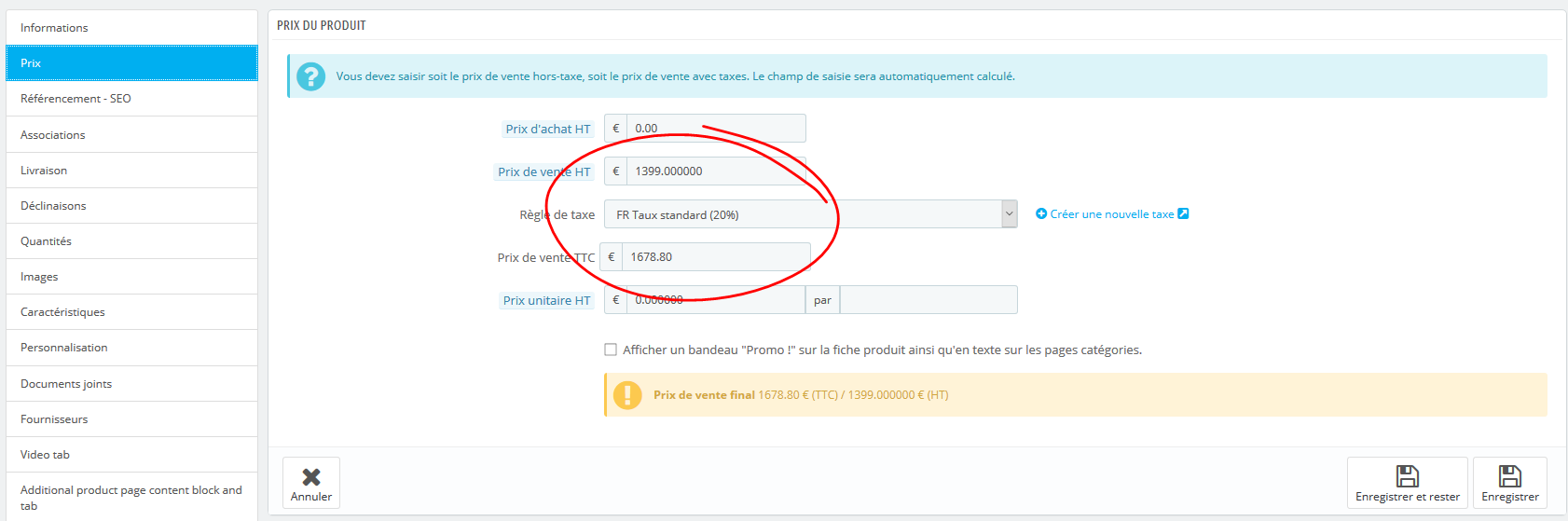Select the Prix tab
This screenshot has width=1568, height=521.
tap(131, 62)
